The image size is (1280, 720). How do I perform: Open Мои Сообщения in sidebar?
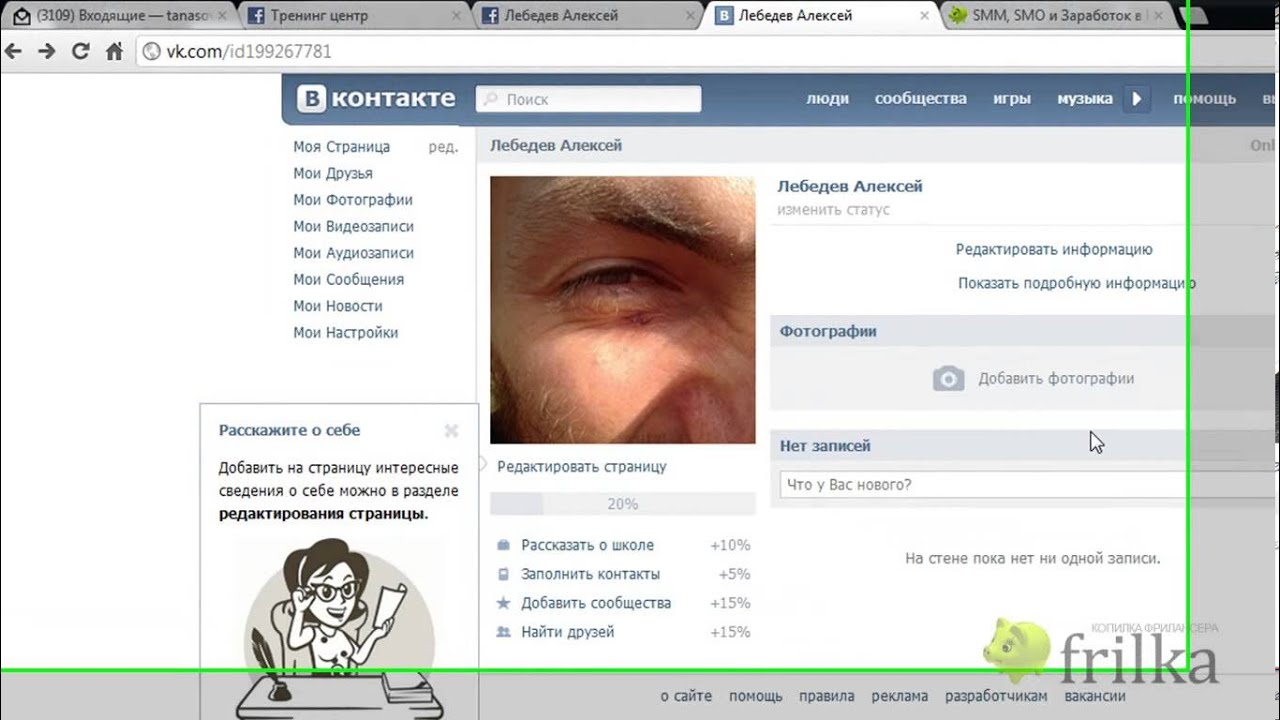tap(348, 279)
